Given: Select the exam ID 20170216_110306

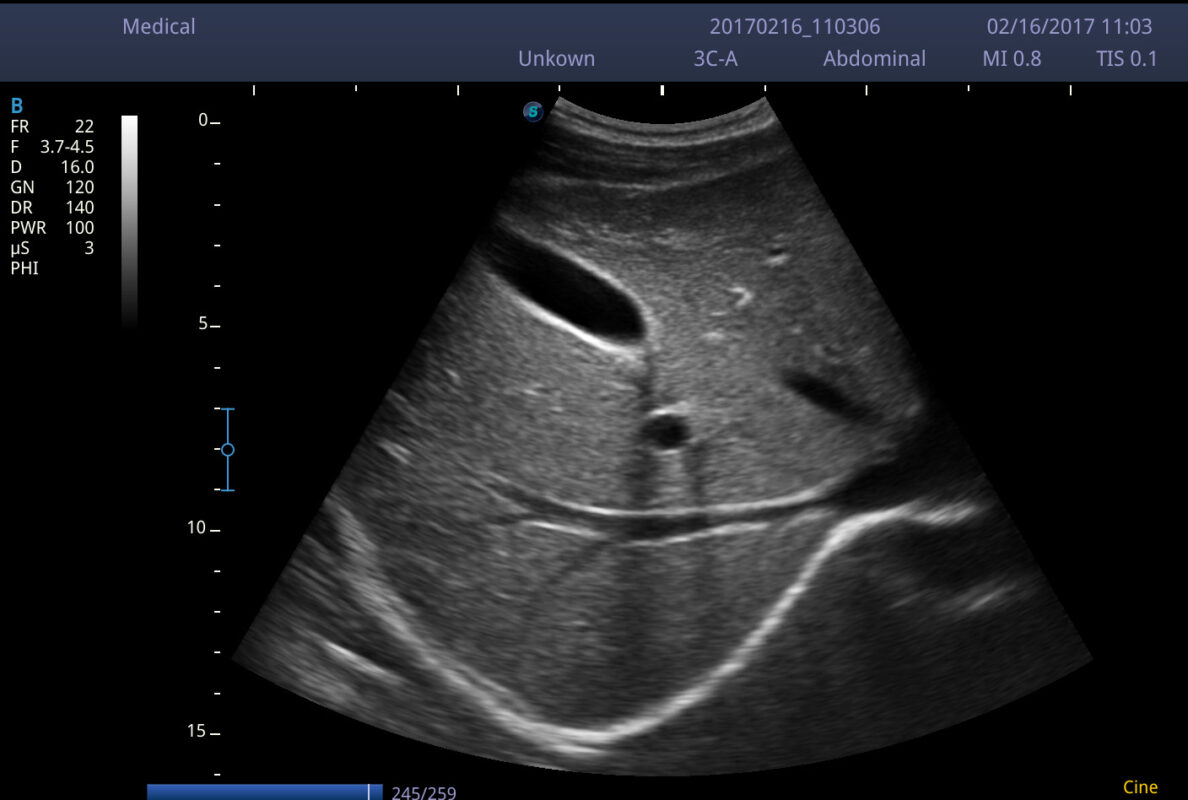Looking at the screenshot, I should (795, 27).
